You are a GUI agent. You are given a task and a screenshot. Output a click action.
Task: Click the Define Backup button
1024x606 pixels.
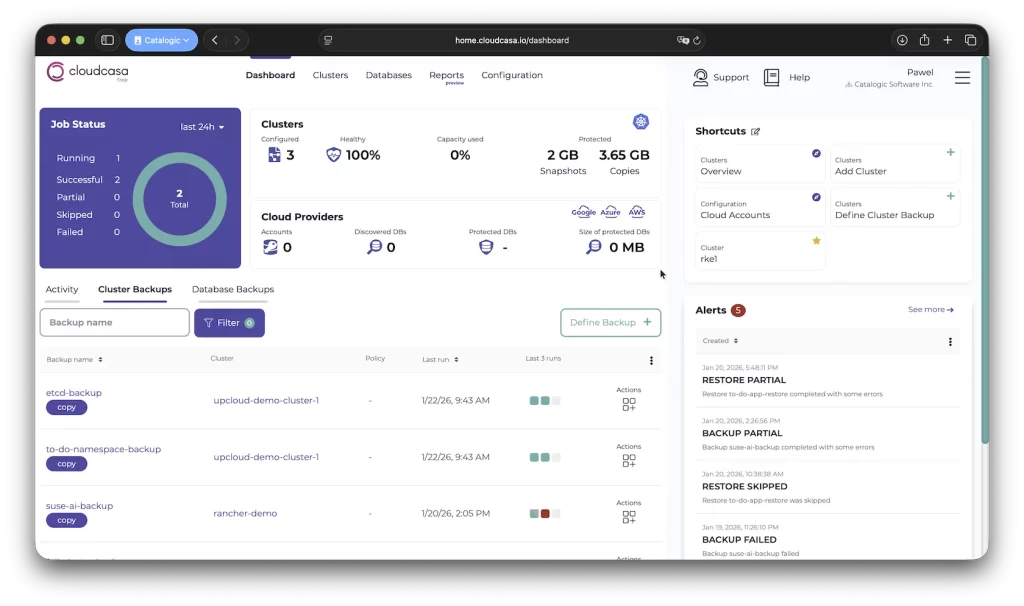(610, 323)
